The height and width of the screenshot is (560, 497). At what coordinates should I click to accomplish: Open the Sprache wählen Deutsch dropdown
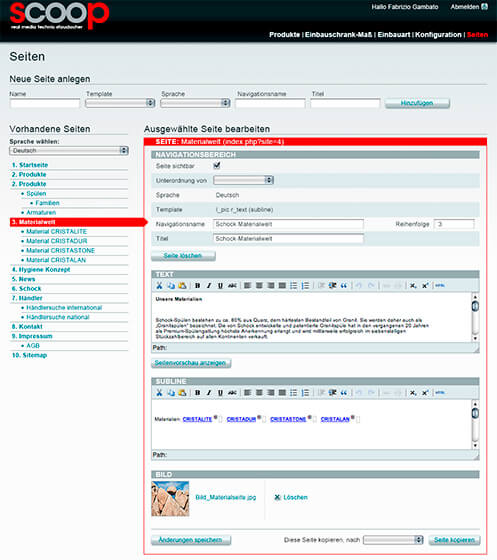coord(69,151)
